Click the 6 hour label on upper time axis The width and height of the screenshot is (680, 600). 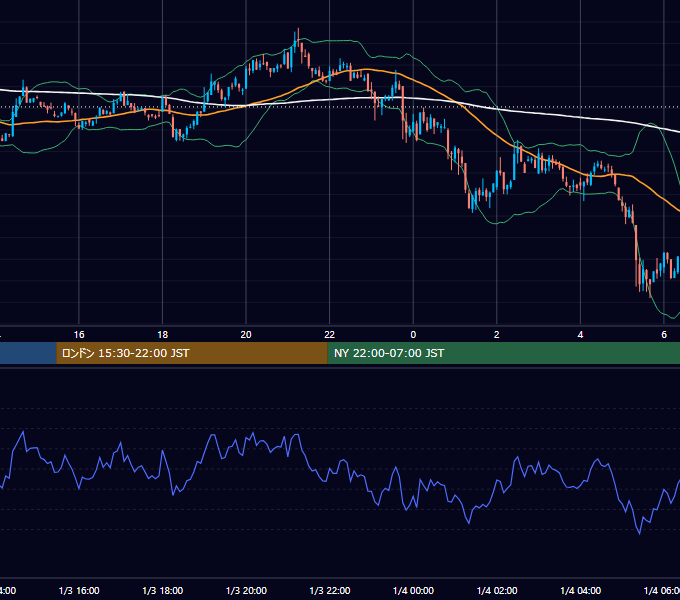(664, 335)
